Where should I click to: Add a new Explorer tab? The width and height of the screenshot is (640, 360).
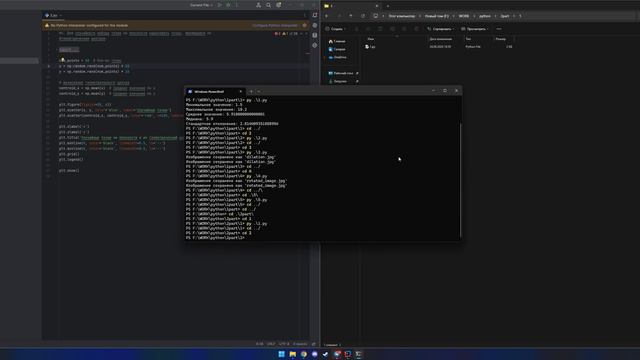(x=387, y=6)
